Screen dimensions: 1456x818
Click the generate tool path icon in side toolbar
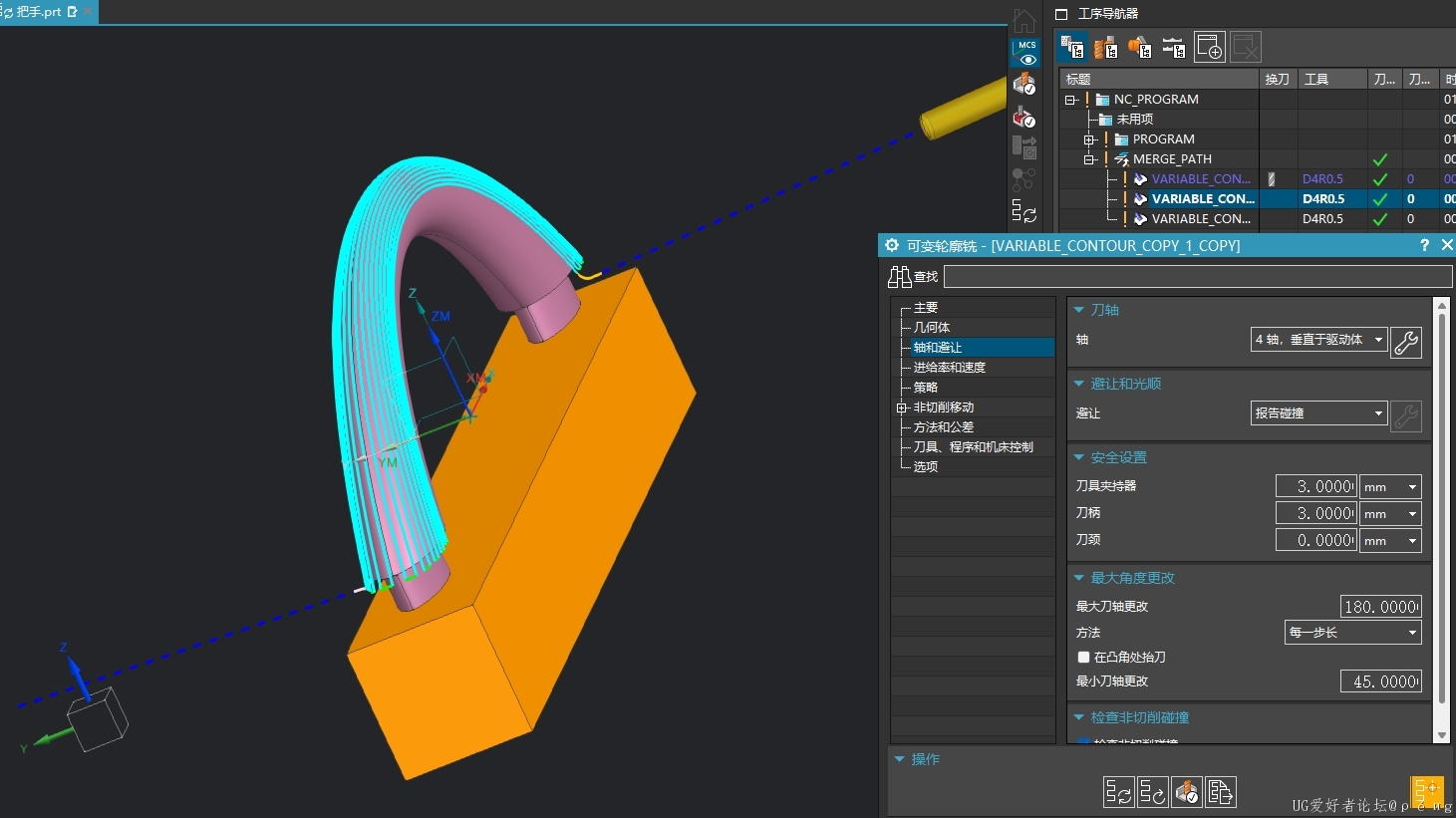1024,211
